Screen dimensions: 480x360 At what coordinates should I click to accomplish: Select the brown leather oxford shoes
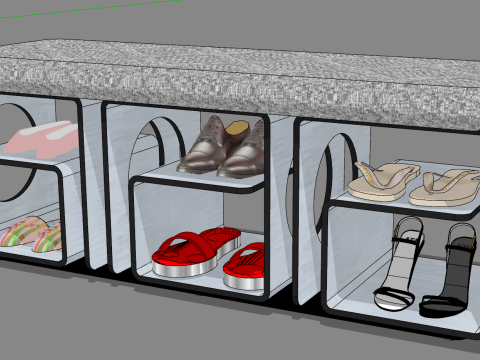[x=222, y=147]
